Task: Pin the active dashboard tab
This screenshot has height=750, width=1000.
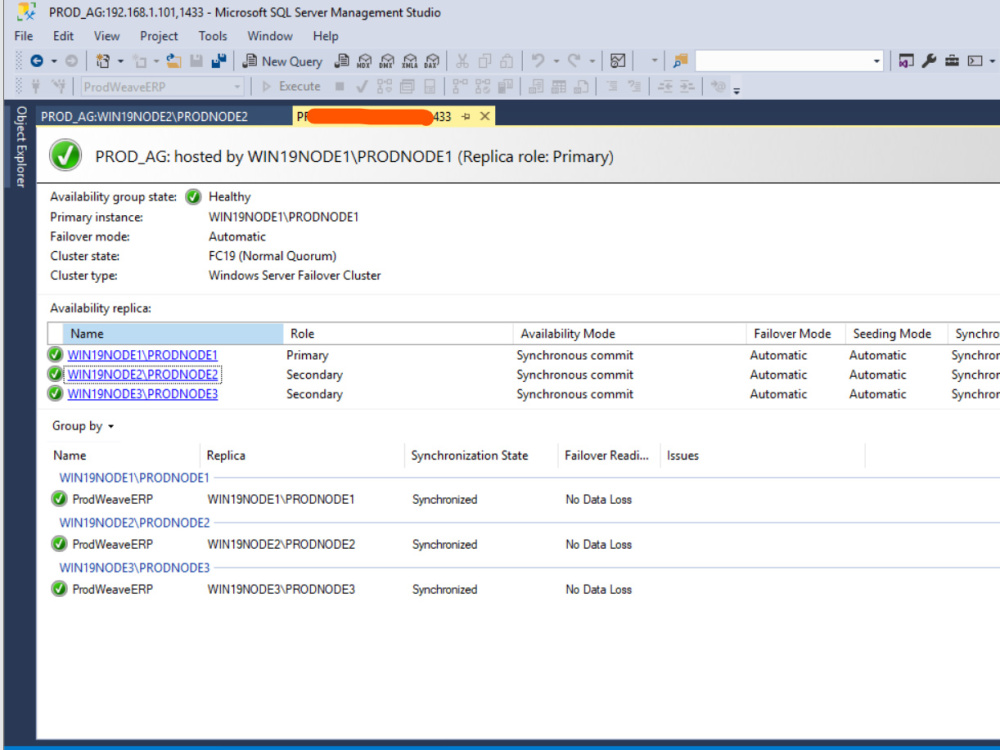Action: pyautogui.click(x=466, y=116)
